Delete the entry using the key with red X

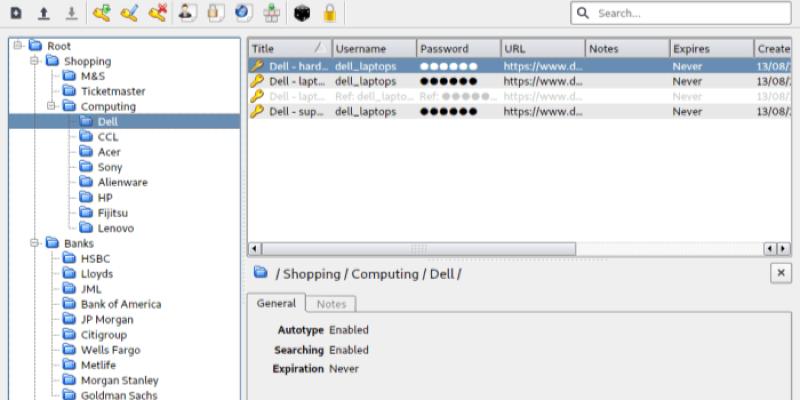[x=157, y=14]
